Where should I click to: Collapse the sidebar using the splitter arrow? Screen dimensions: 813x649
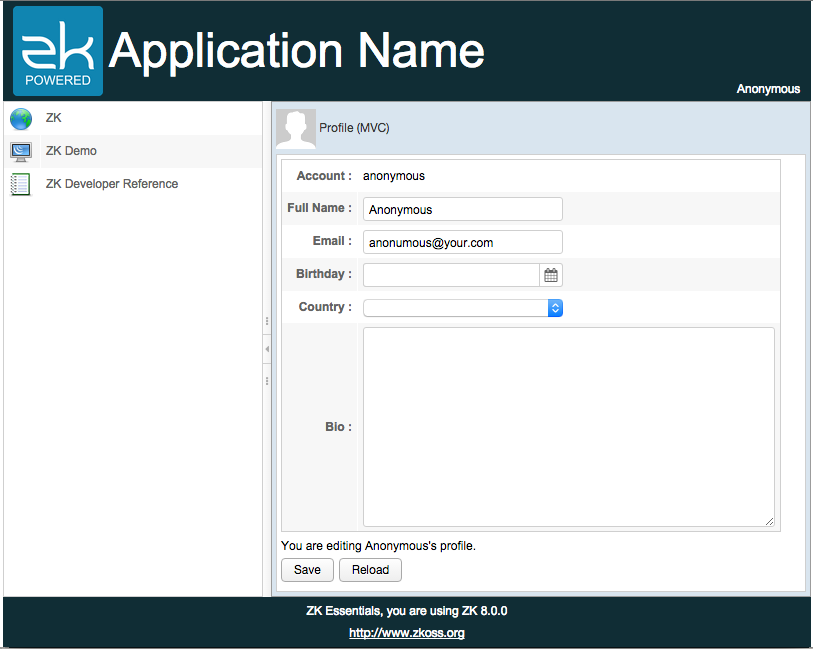point(267,348)
